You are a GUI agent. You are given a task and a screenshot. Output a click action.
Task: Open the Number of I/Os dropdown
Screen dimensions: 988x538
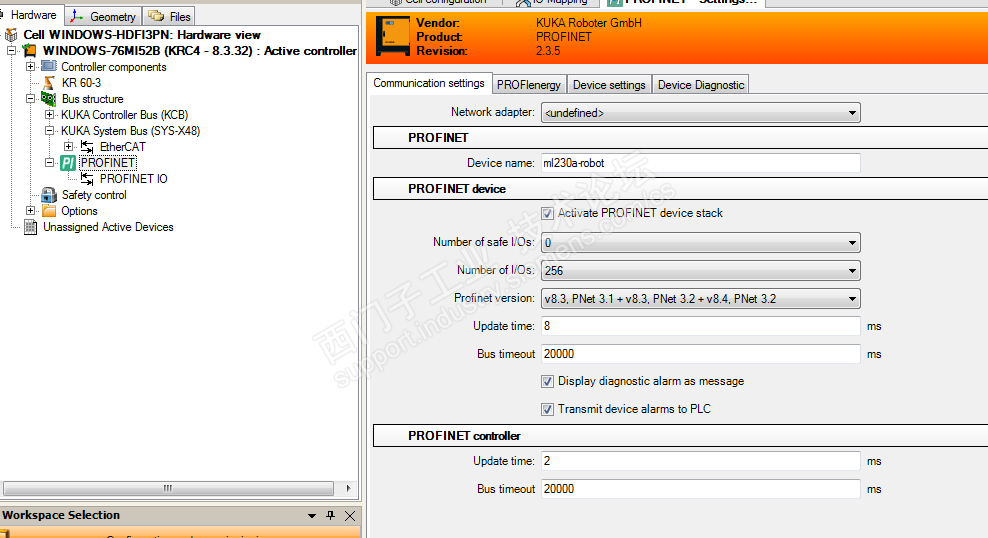click(852, 271)
